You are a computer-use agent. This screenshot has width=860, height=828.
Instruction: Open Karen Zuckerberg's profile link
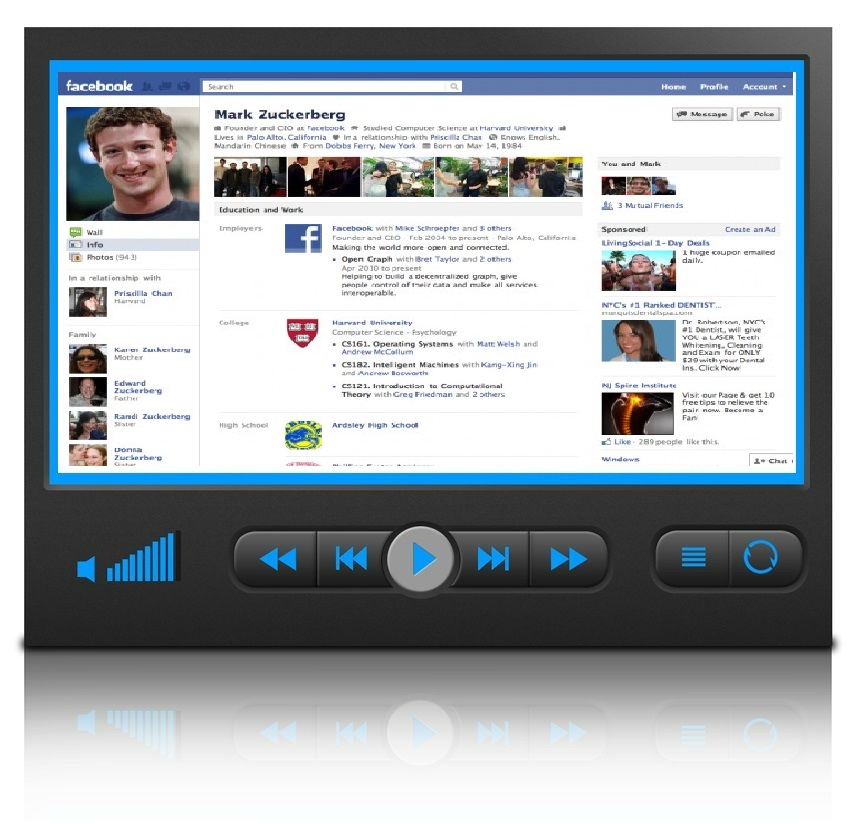152,349
